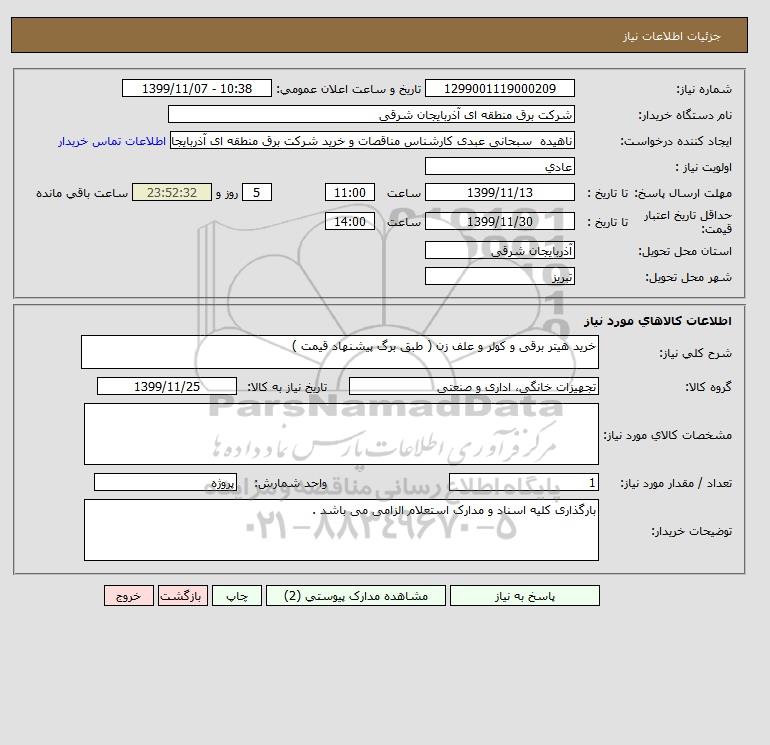Screen dimensions: 770x745
Task: Click the واحد شمارش label
Action: pyautogui.click(x=290, y=483)
